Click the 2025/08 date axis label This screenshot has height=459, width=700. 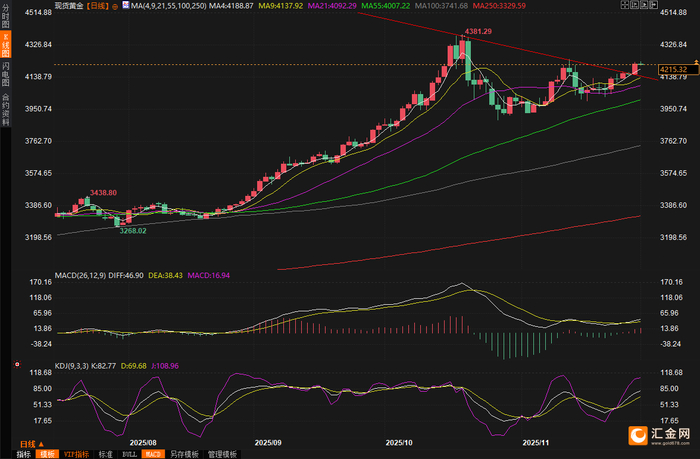143,442
